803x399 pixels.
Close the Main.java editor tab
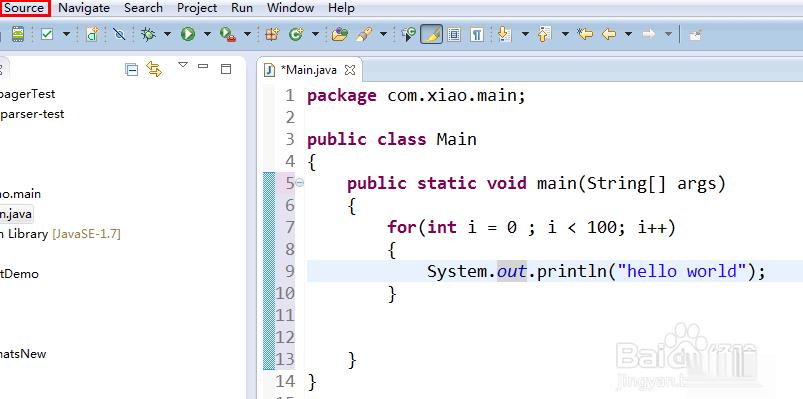coord(350,70)
